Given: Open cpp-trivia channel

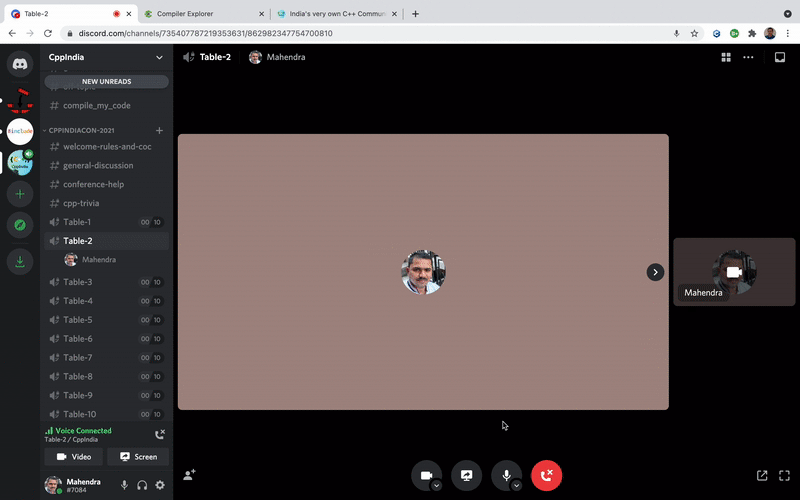Looking at the screenshot, I should 107,203.
